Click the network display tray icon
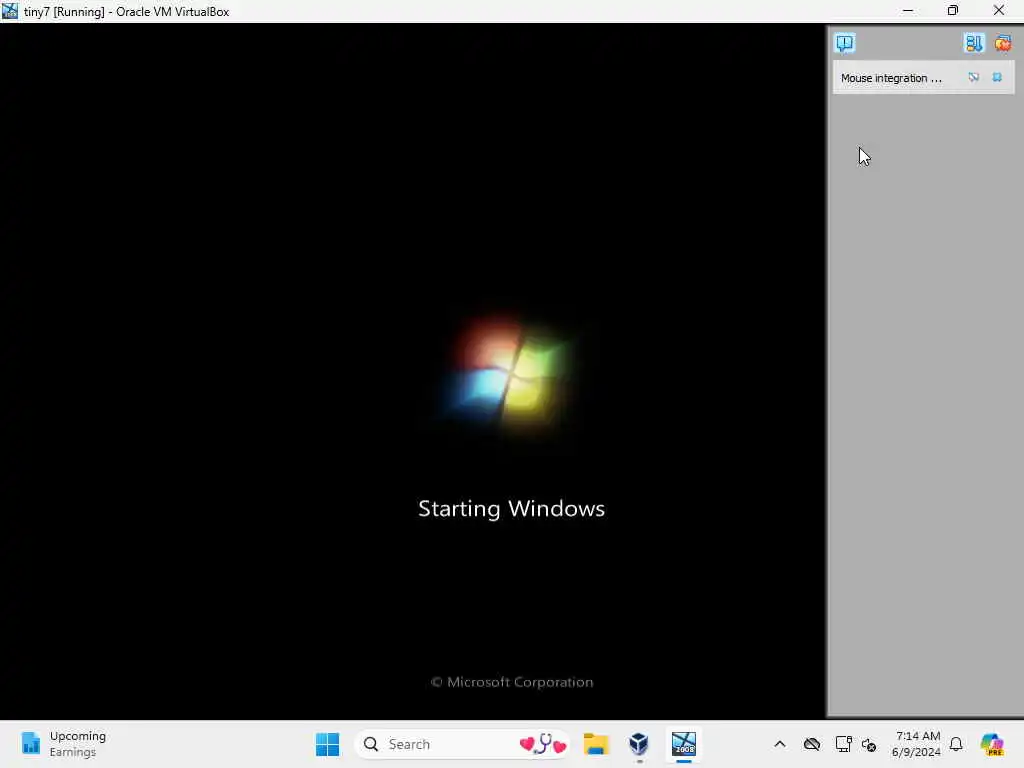Screen dimensions: 1024x768 [843, 744]
